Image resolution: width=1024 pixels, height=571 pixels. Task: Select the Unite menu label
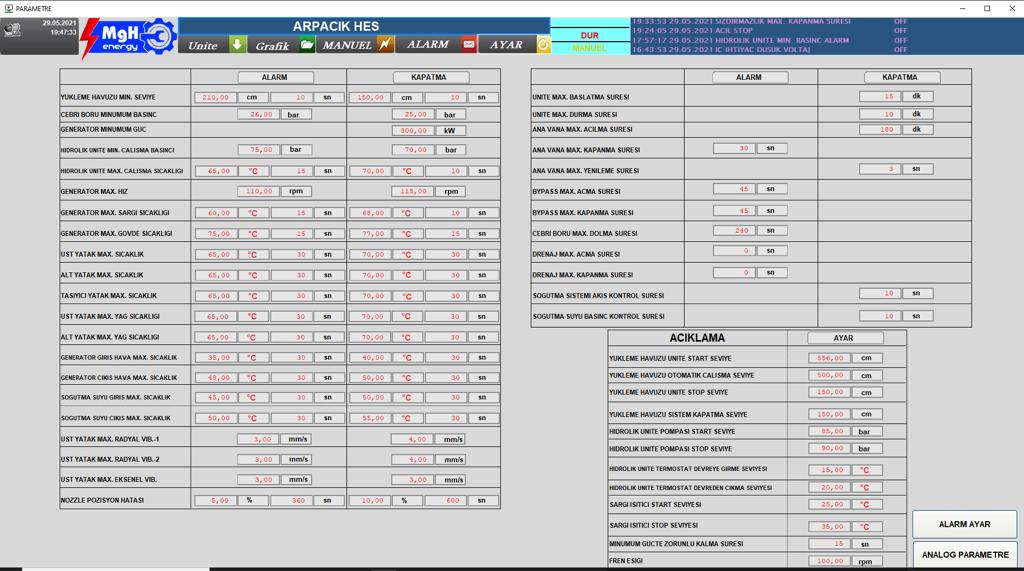tap(203, 45)
